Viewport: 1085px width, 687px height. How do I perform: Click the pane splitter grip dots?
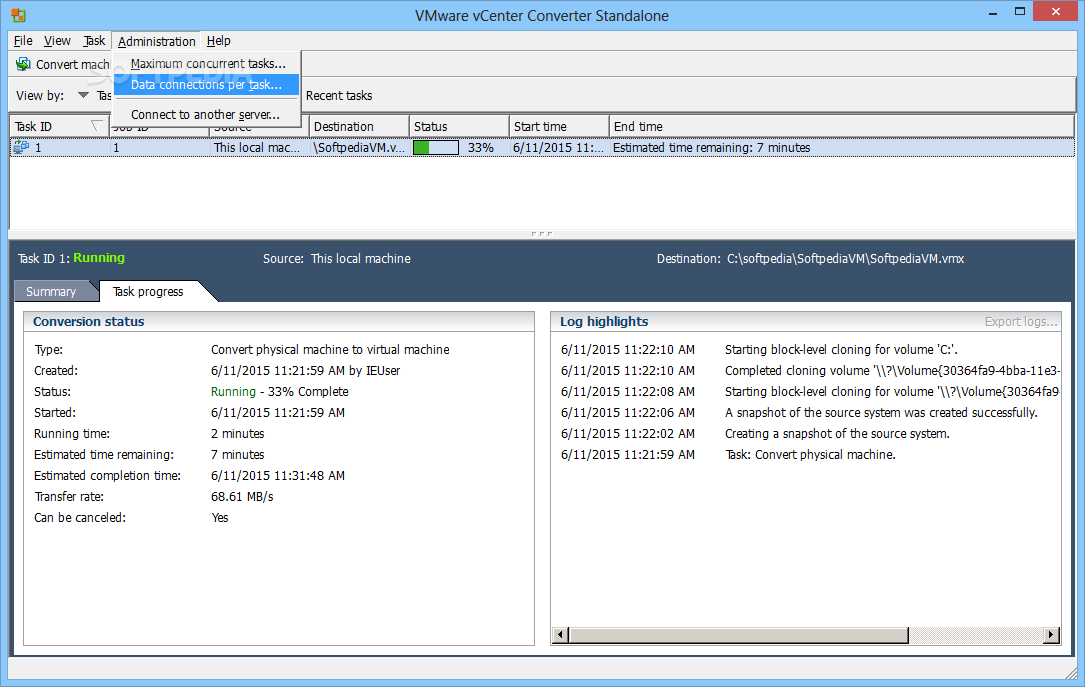(x=542, y=234)
